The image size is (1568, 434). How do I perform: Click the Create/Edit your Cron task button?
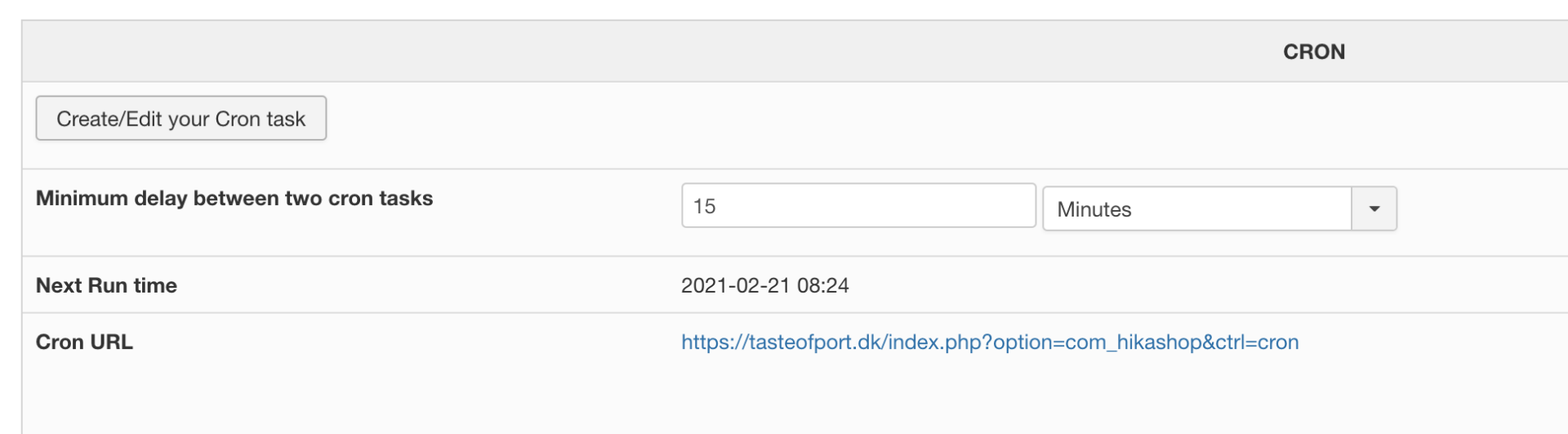coord(180,119)
